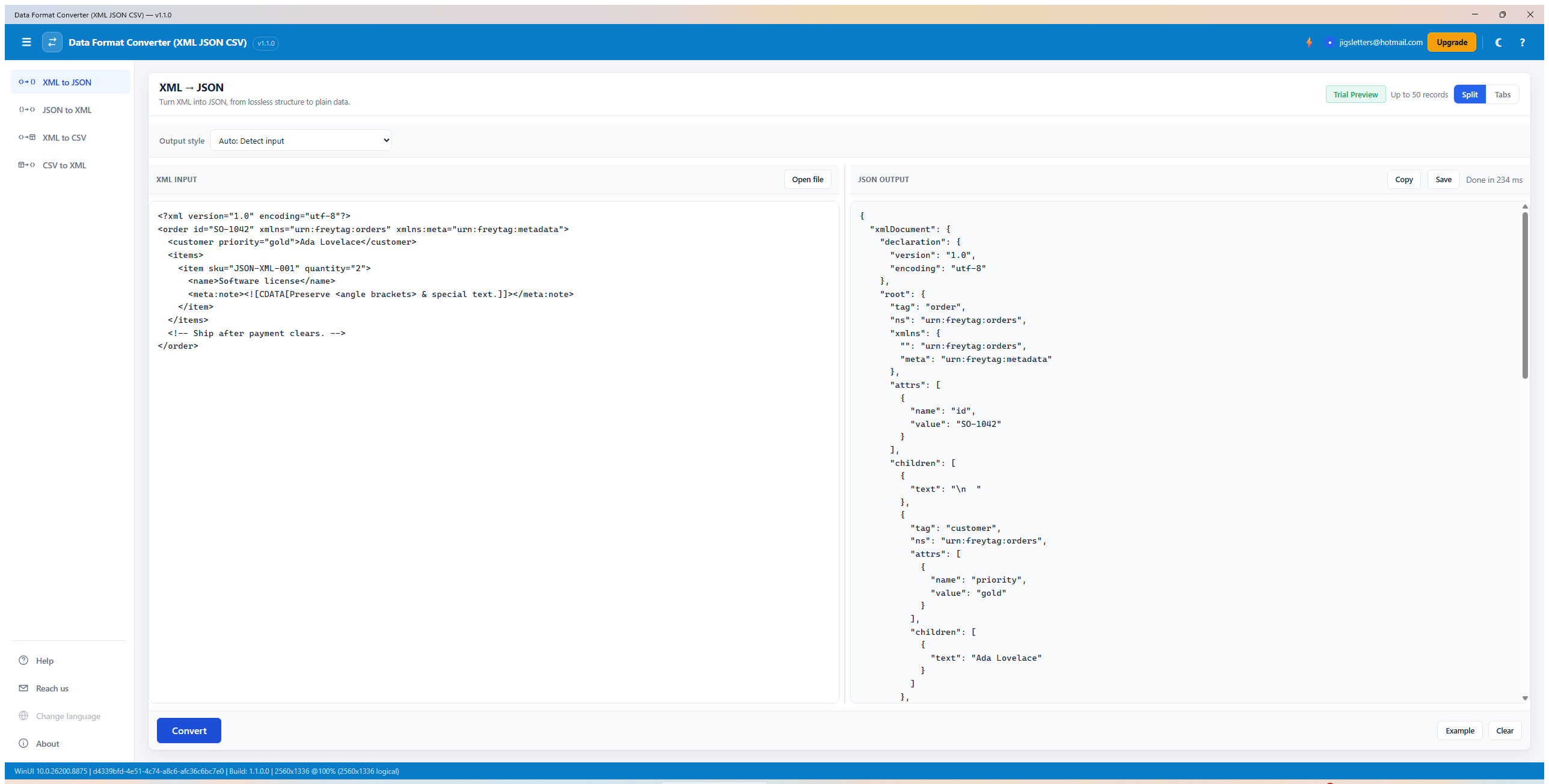Open the XML to CSV converter

click(x=70, y=137)
